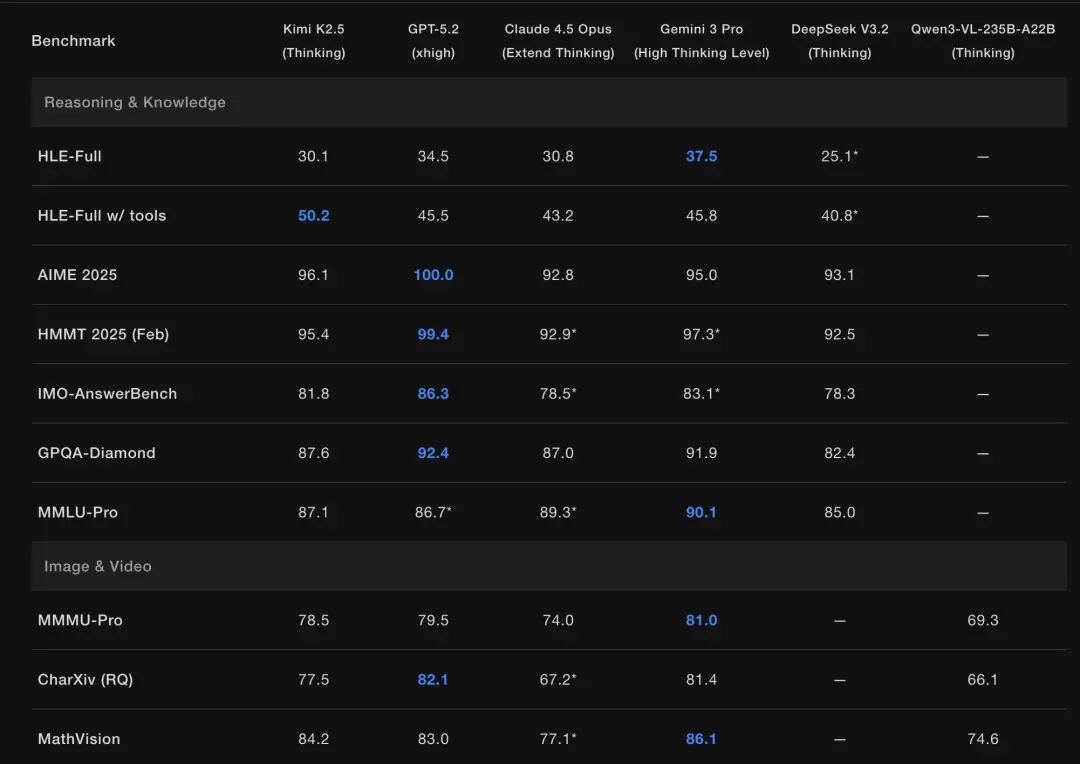Image resolution: width=1080 pixels, height=764 pixels.
Task: Click the Gemini 3 Pro column header
Action: (701, 41)
